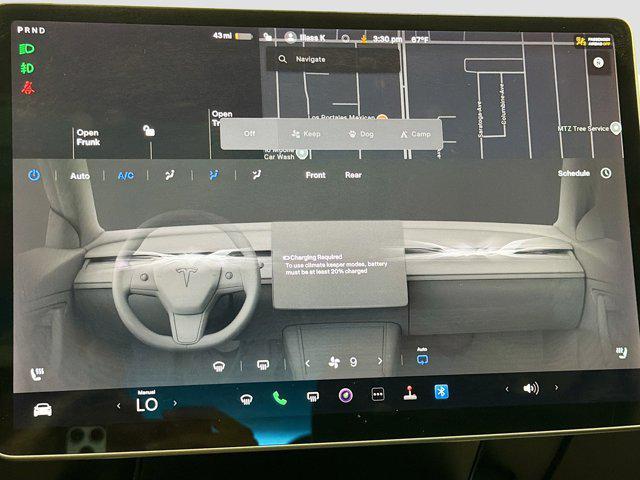Tap the passenger airbag off indicator
The height and width of the screenshot is (480, 640).
click(593, 42)
